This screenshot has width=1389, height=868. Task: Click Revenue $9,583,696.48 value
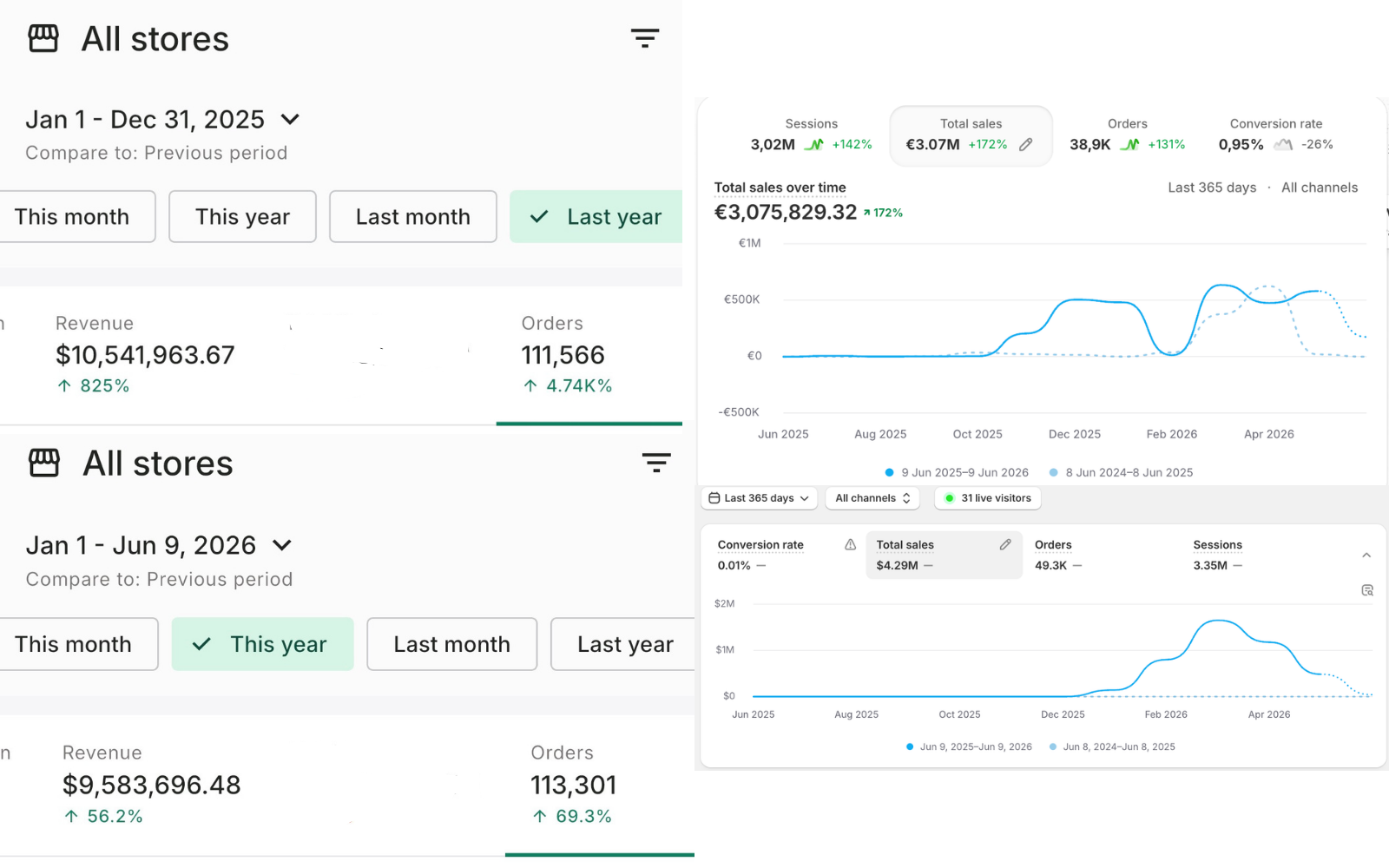point(152,785)
